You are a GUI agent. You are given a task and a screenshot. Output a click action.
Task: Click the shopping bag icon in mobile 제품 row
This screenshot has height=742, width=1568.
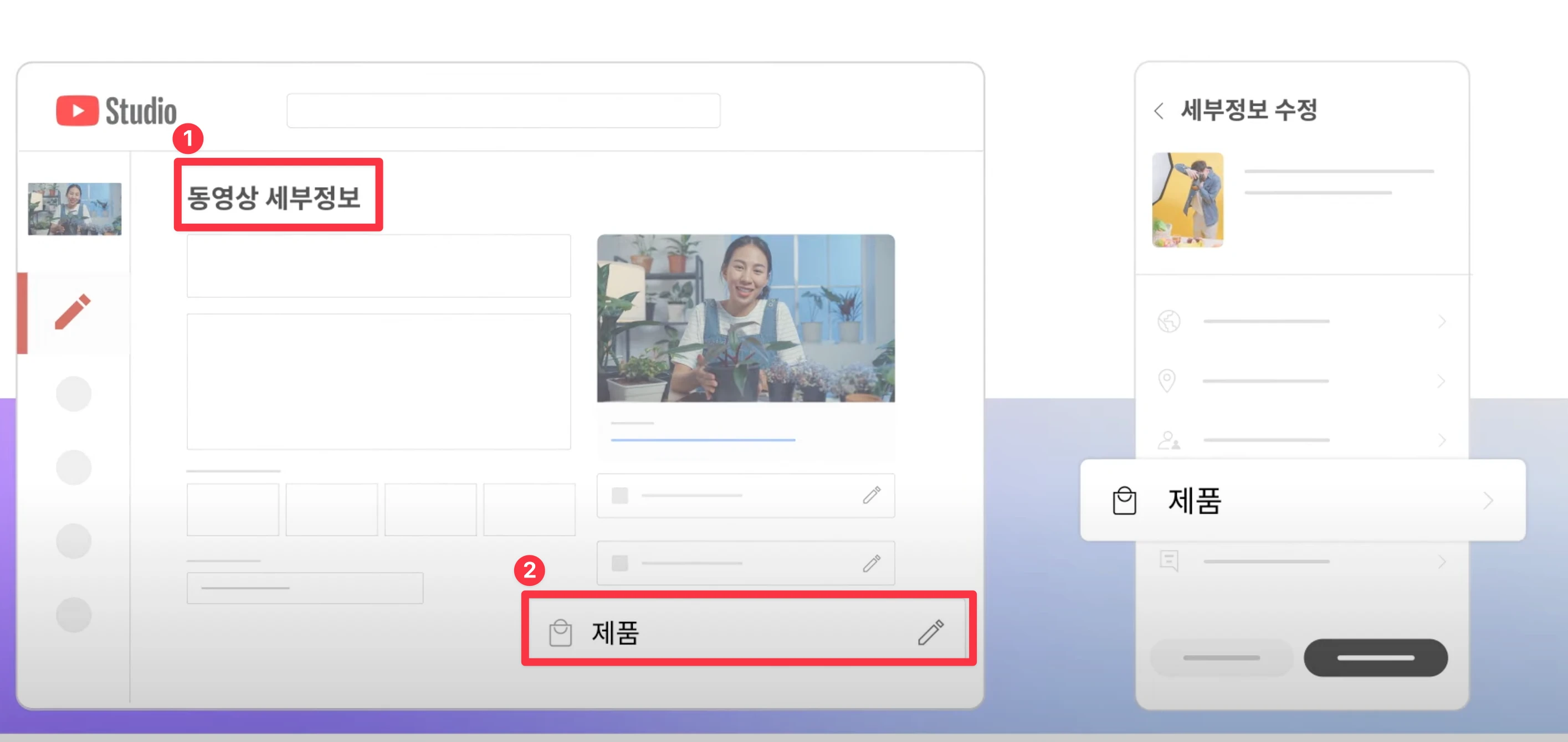click(1124, 501)
